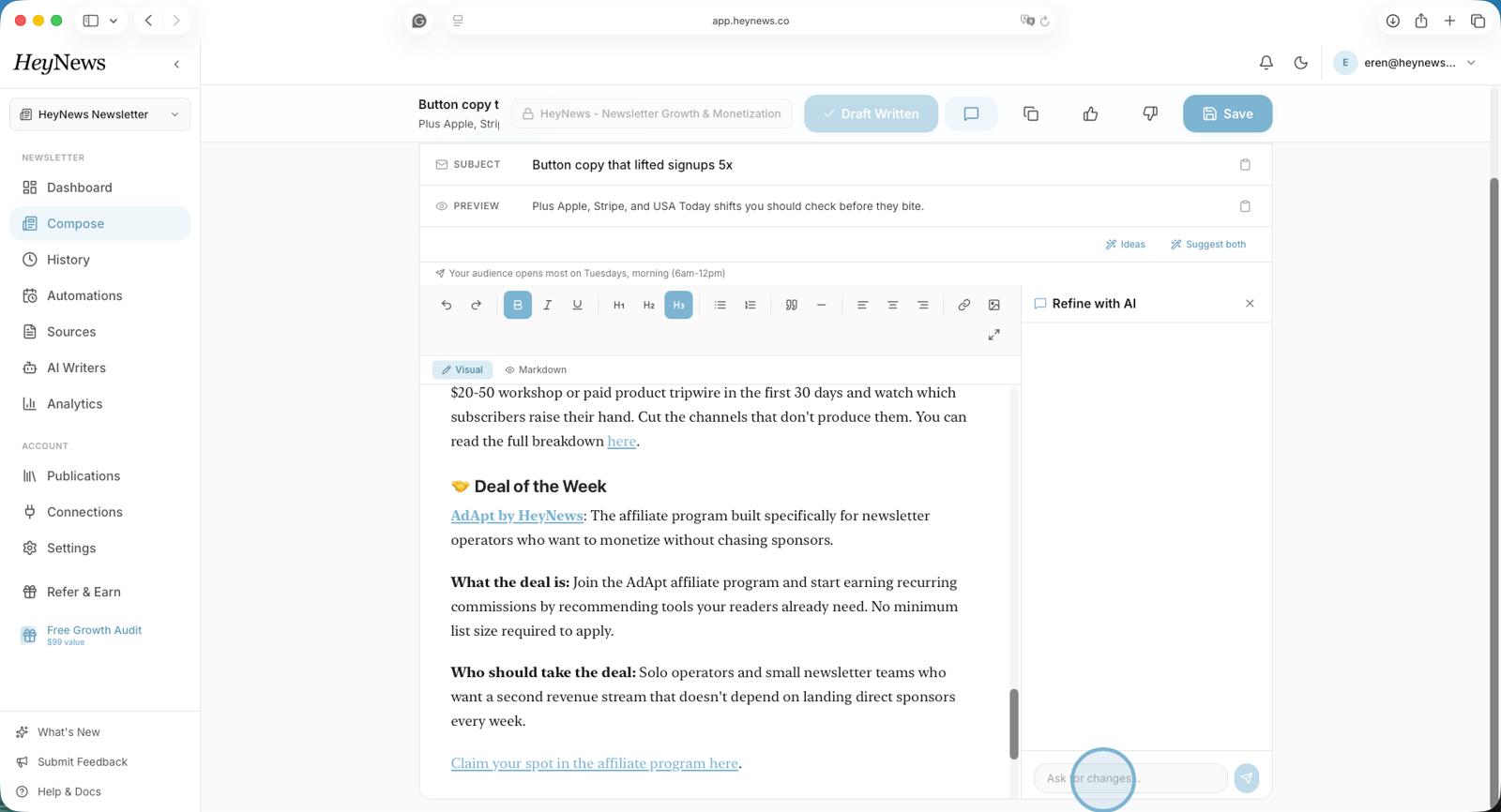Insert a numbered list
The image size is (1501, 812).
pos(750,305)
